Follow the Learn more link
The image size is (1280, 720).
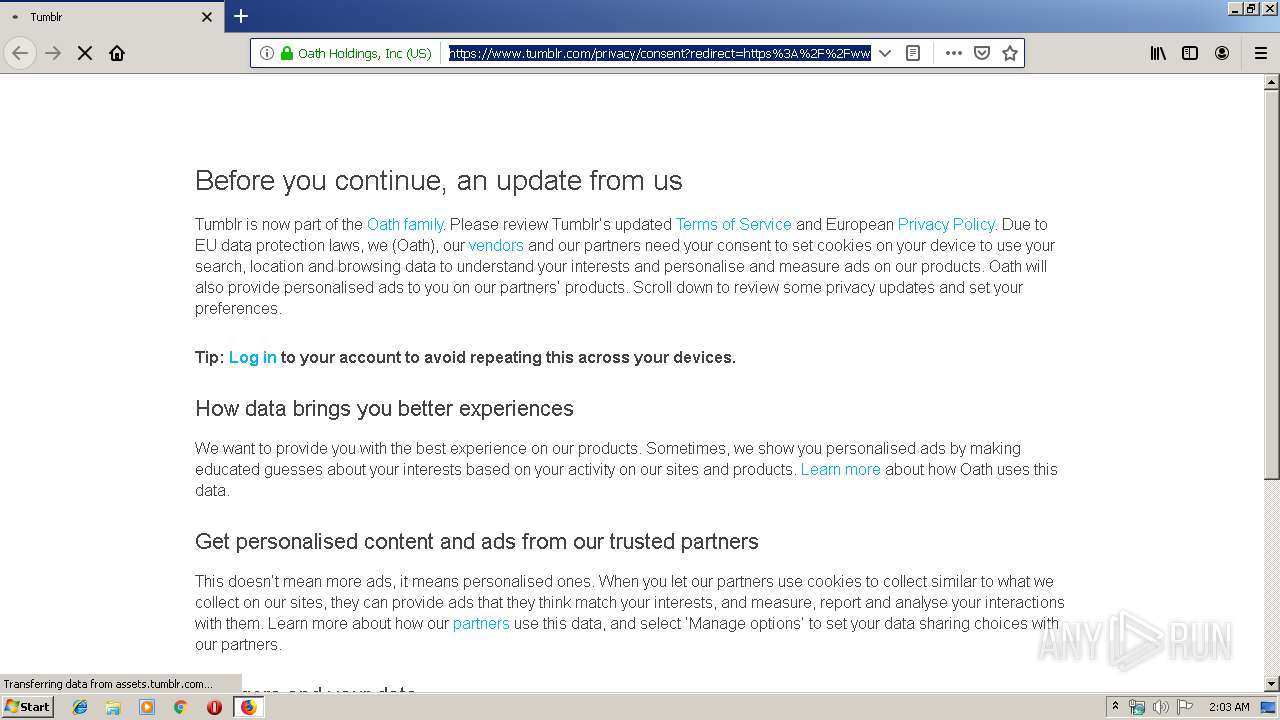(x=840, y=469)
